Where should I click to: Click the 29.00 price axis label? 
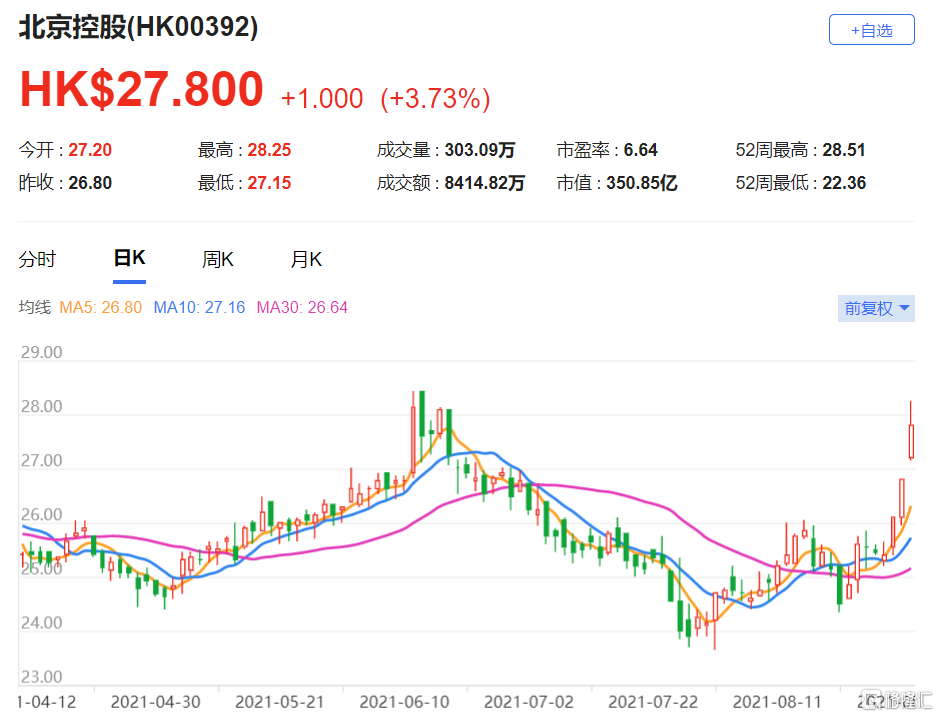coord(41,352)
